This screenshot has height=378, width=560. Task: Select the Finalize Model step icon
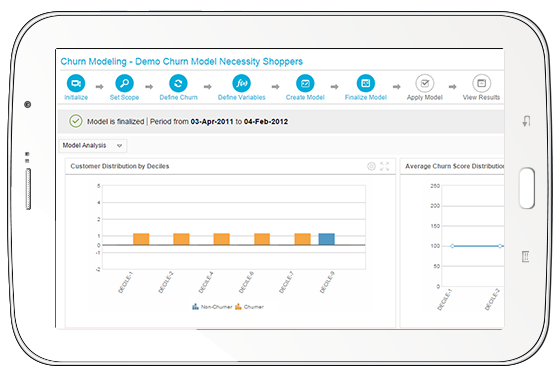coord(366,83)
